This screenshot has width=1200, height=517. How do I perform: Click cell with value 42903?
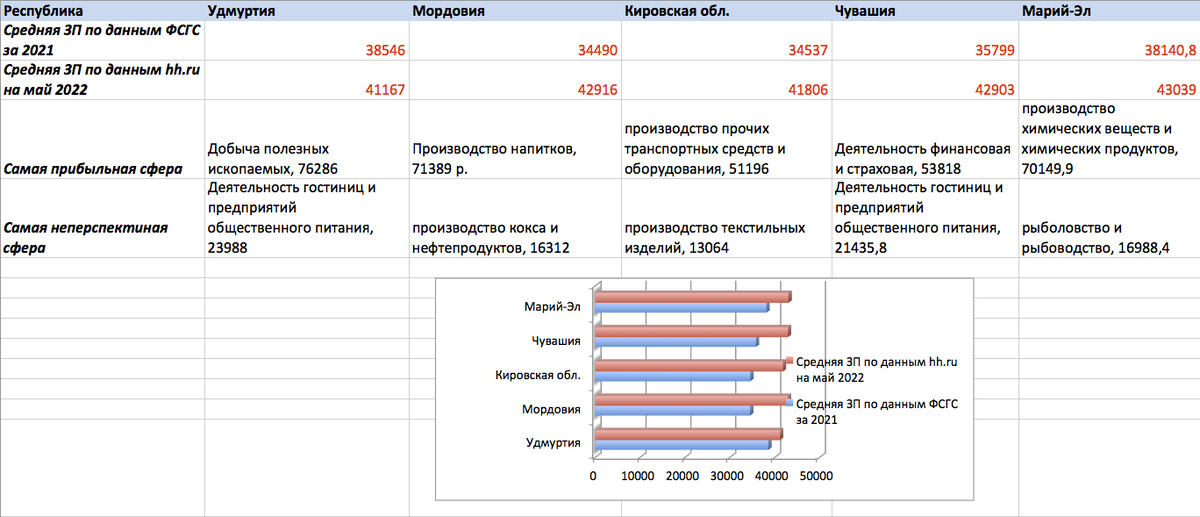click(x=923, y=79)
